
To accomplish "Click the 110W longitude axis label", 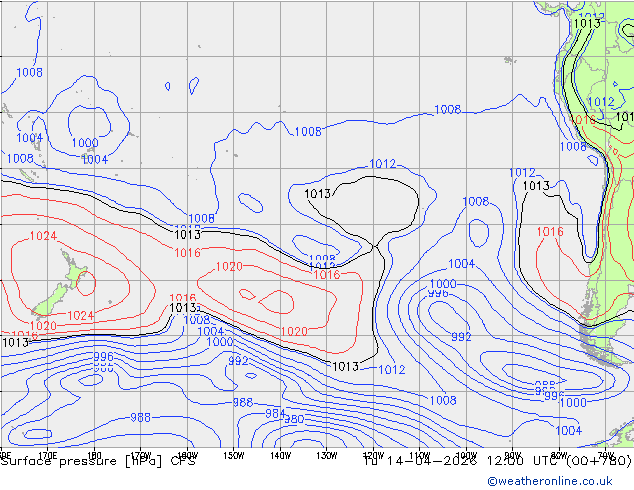I will coord(420,456).
